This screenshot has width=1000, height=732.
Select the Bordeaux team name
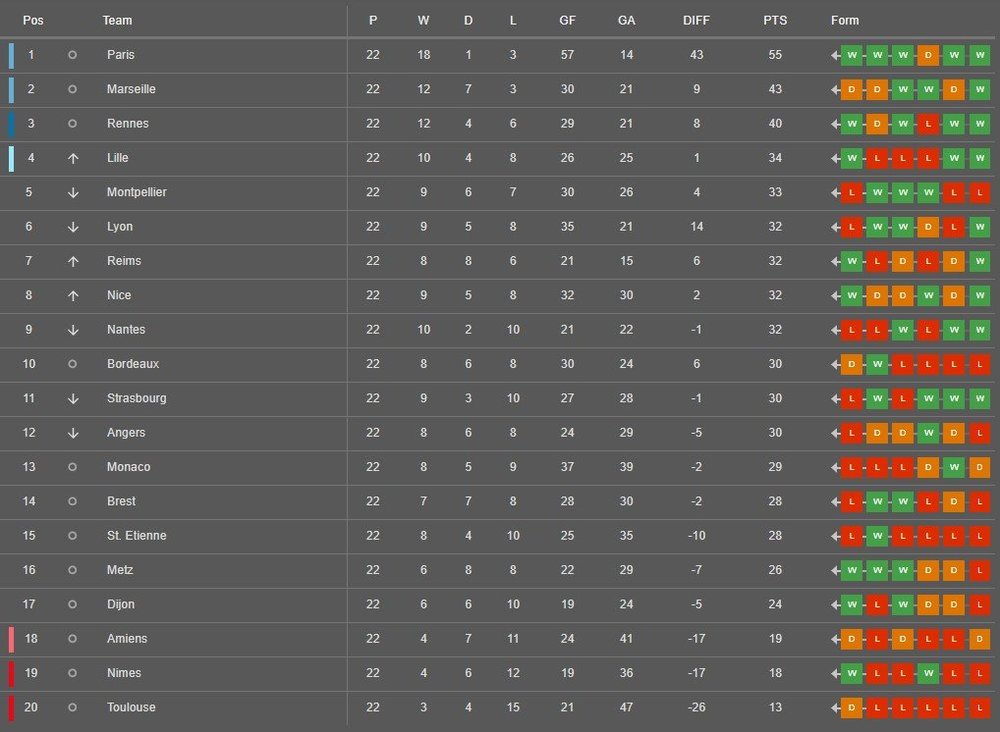tap(133, 364)
